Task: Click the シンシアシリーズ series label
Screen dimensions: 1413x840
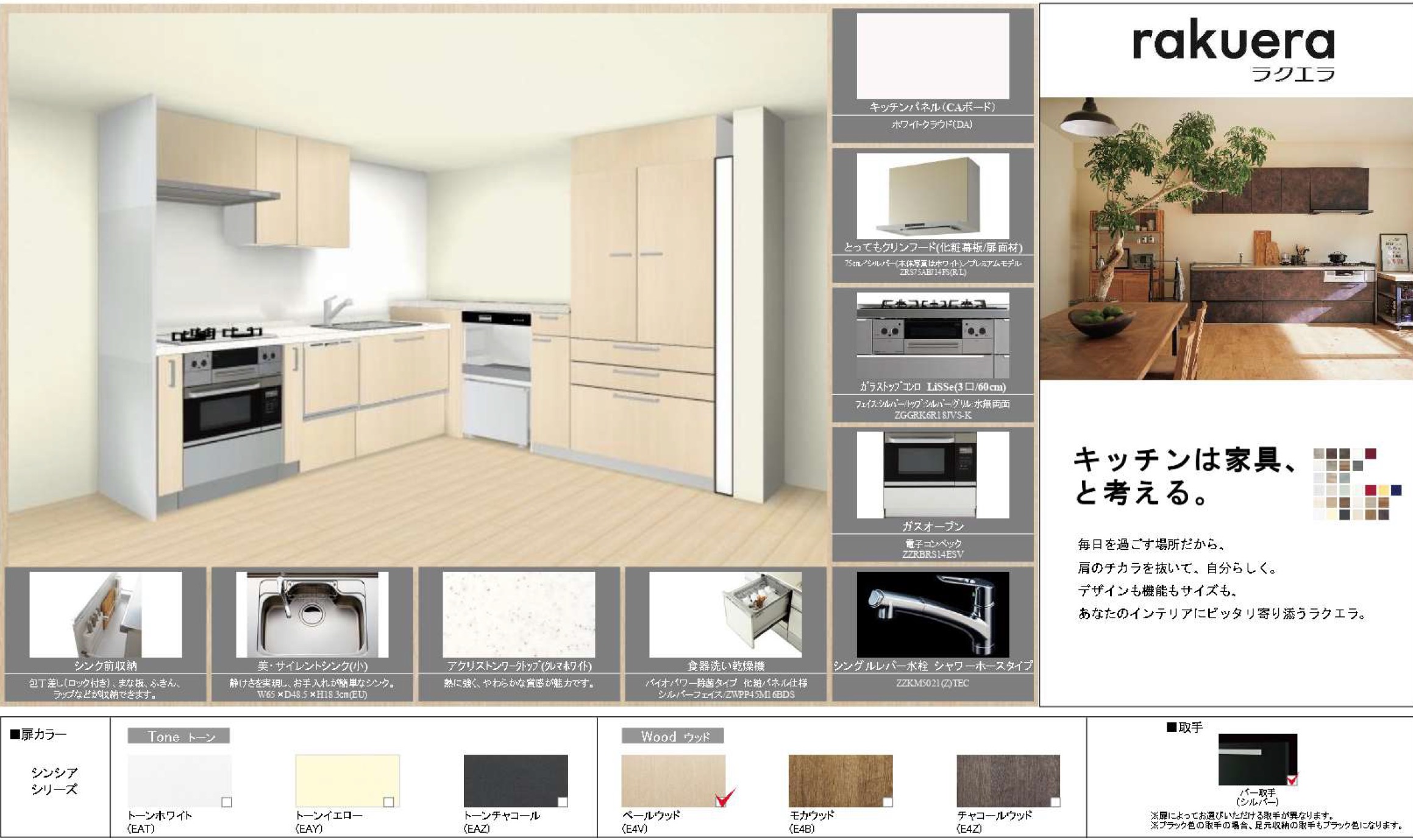Action: coord(54,781)
